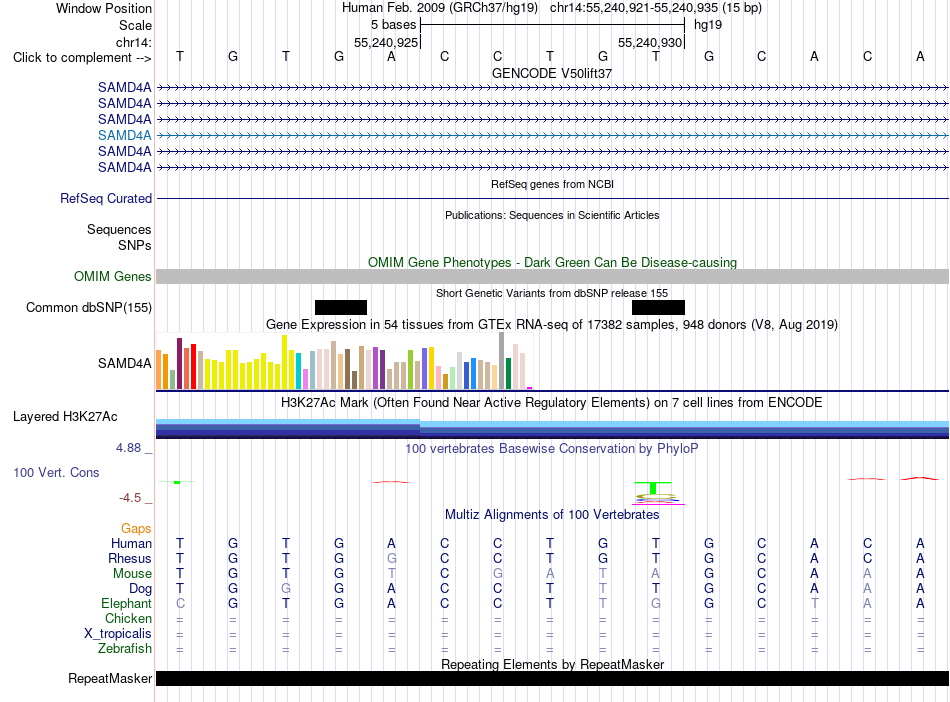Click the 'RepeatMasker' track label

point(110,678)
